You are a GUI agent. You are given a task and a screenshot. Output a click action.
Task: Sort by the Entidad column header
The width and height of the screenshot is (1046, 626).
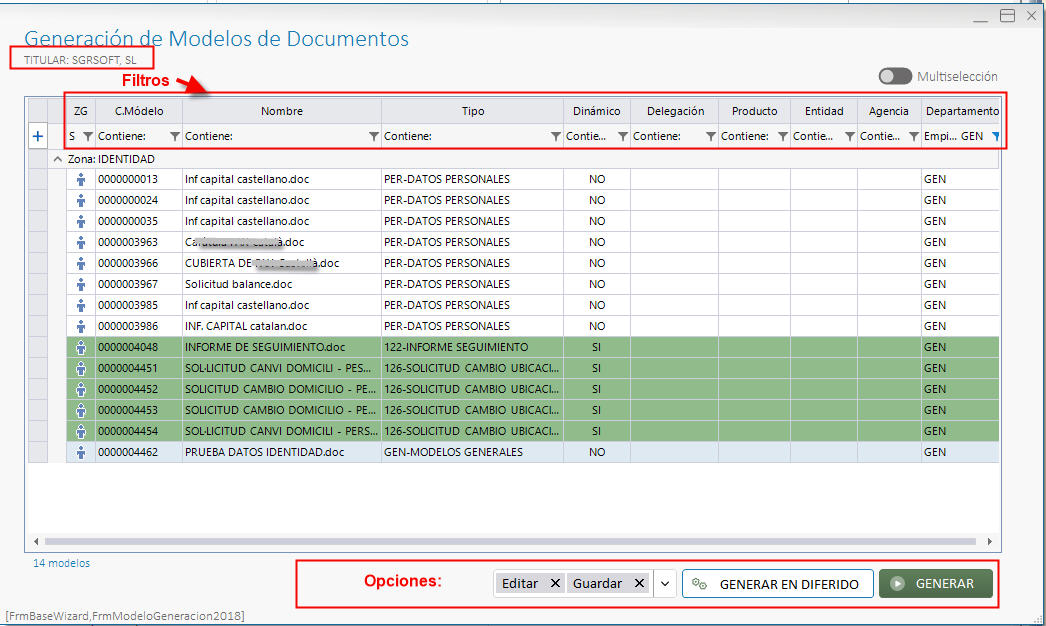[x=824, y=111]
